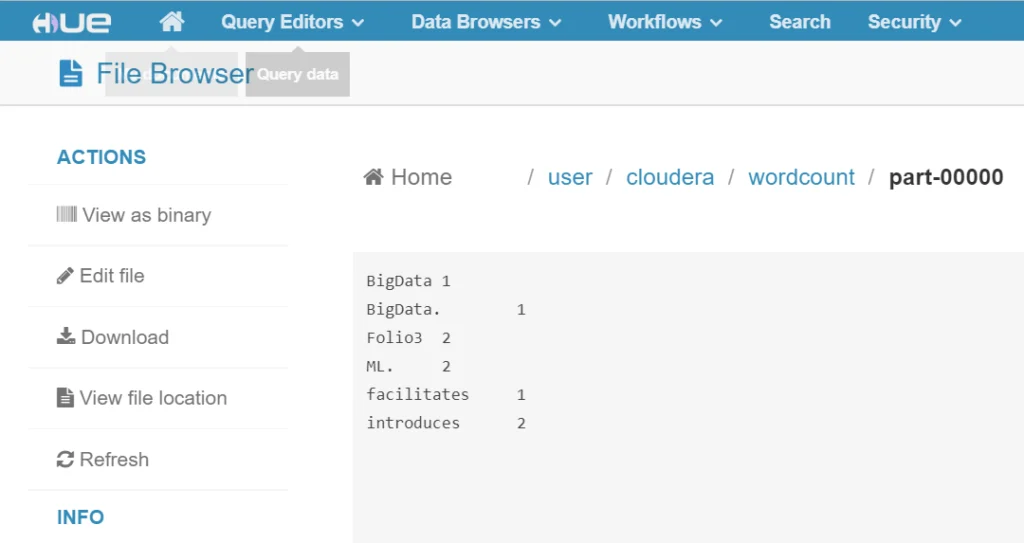Click the download arrow icon

tap(65, 337)
